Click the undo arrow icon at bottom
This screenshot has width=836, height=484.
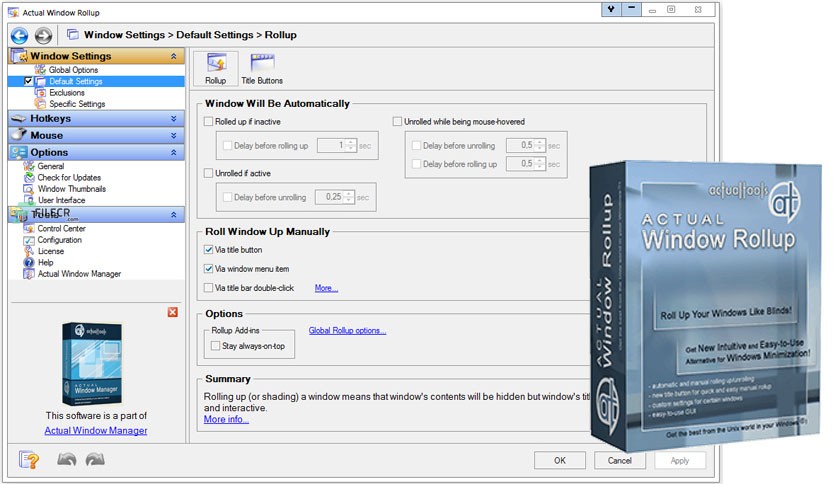tap(67, 459)
